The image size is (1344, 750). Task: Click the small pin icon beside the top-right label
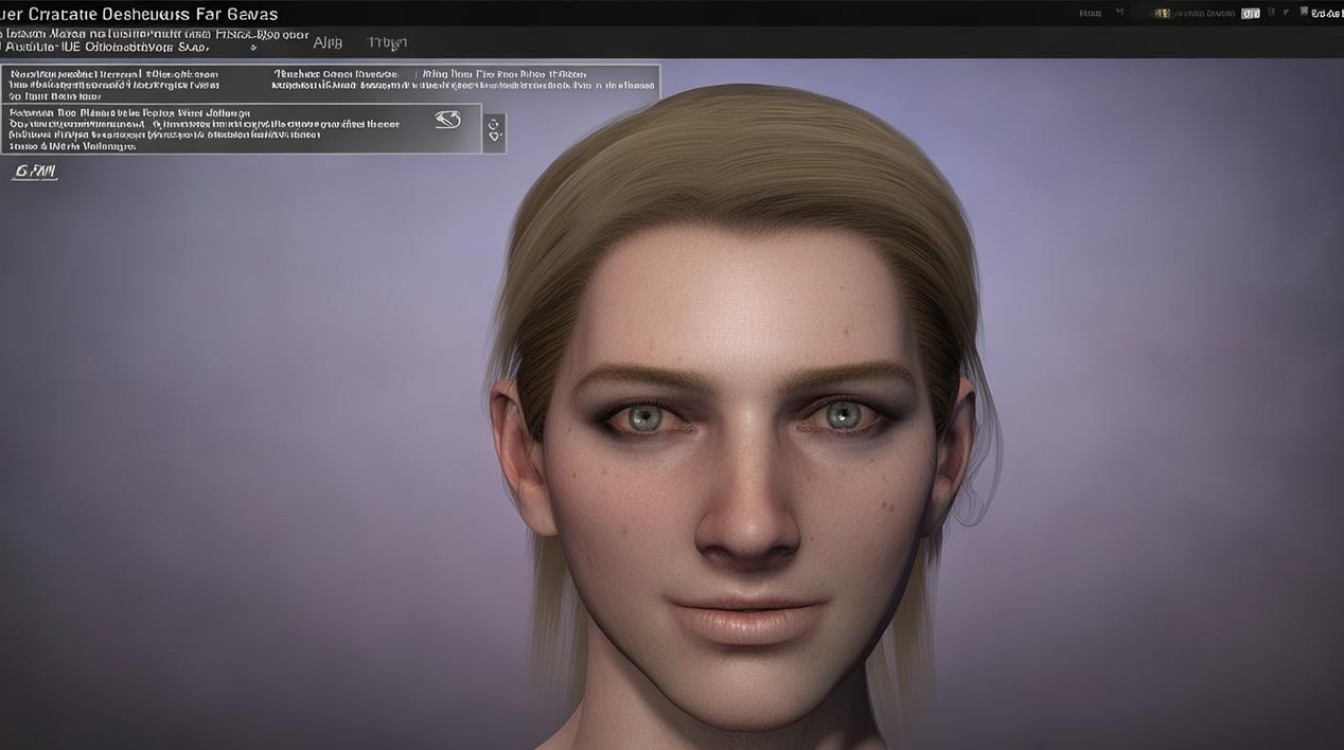[x=1120, y=12]
